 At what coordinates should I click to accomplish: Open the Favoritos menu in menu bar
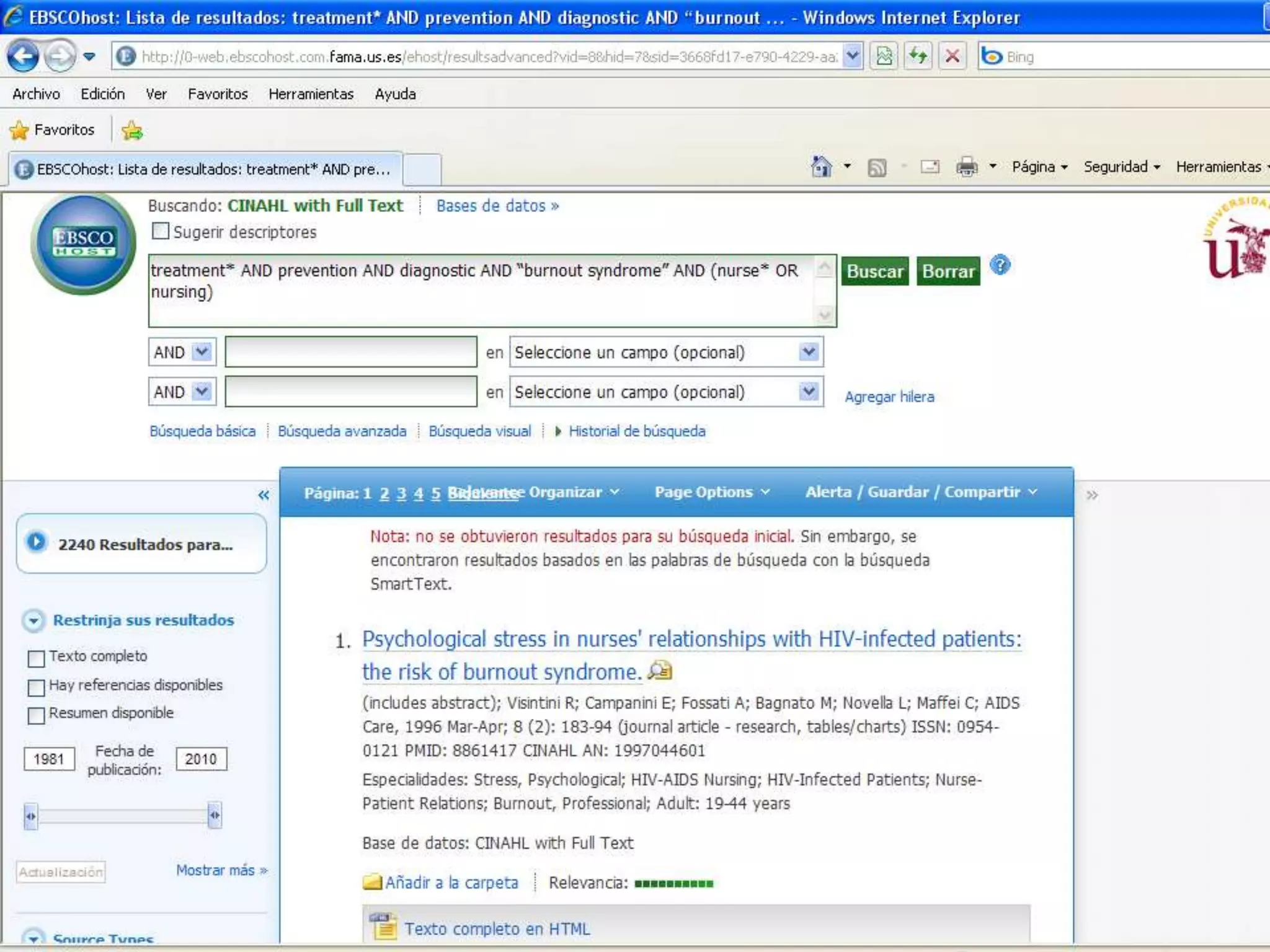pos(218,94)
